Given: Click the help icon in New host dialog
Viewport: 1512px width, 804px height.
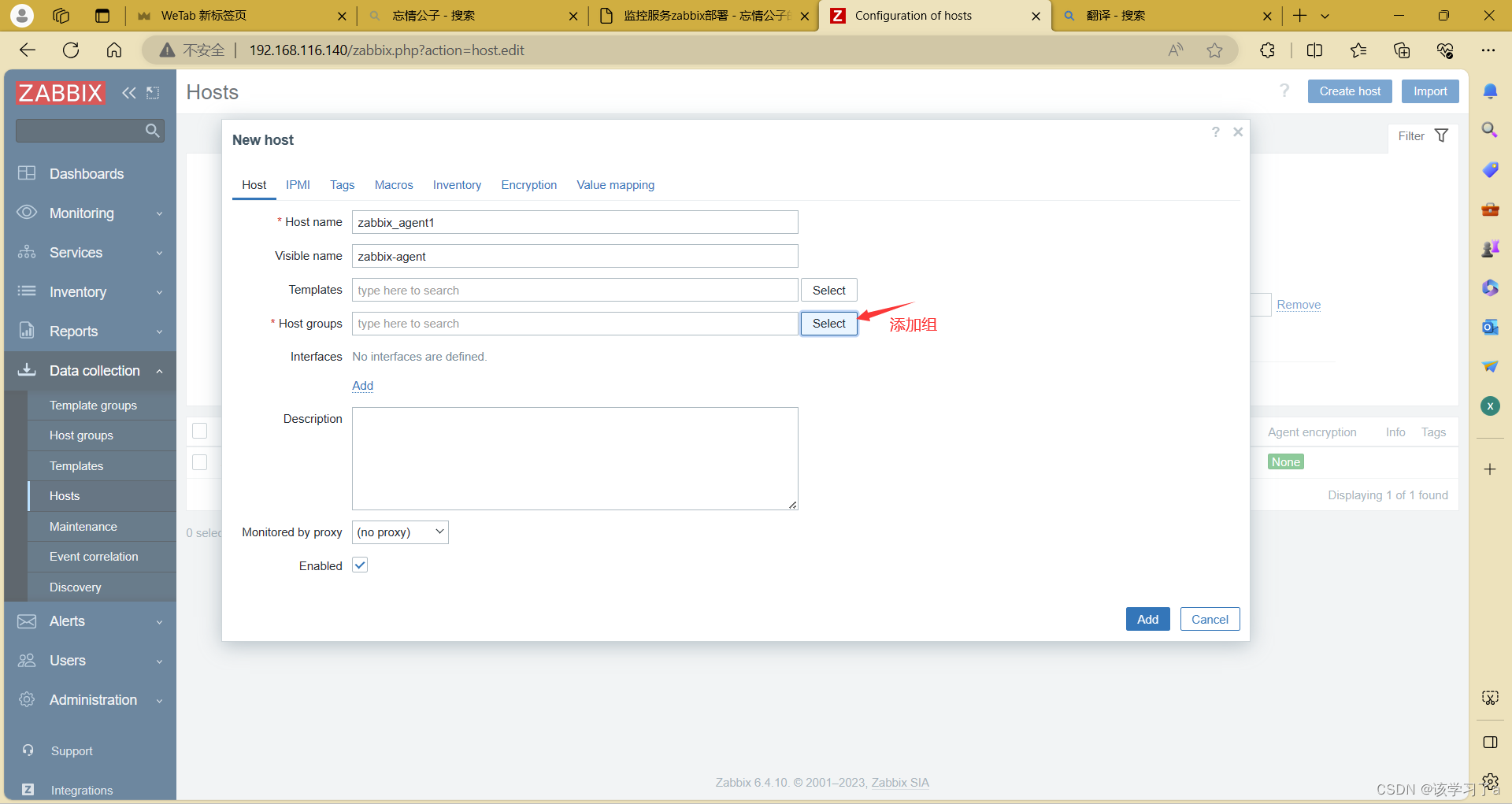Looking at the screenshot, I should tap(1216, 132).
